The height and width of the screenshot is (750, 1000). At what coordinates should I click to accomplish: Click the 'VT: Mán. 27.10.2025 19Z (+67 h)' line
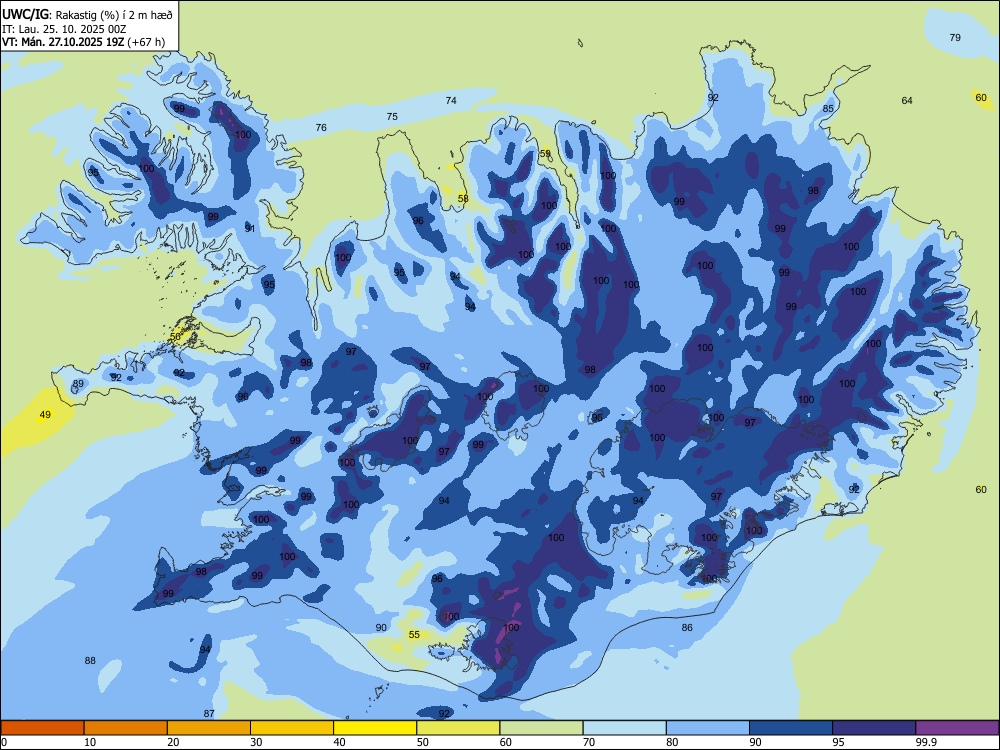pos(83,42)
